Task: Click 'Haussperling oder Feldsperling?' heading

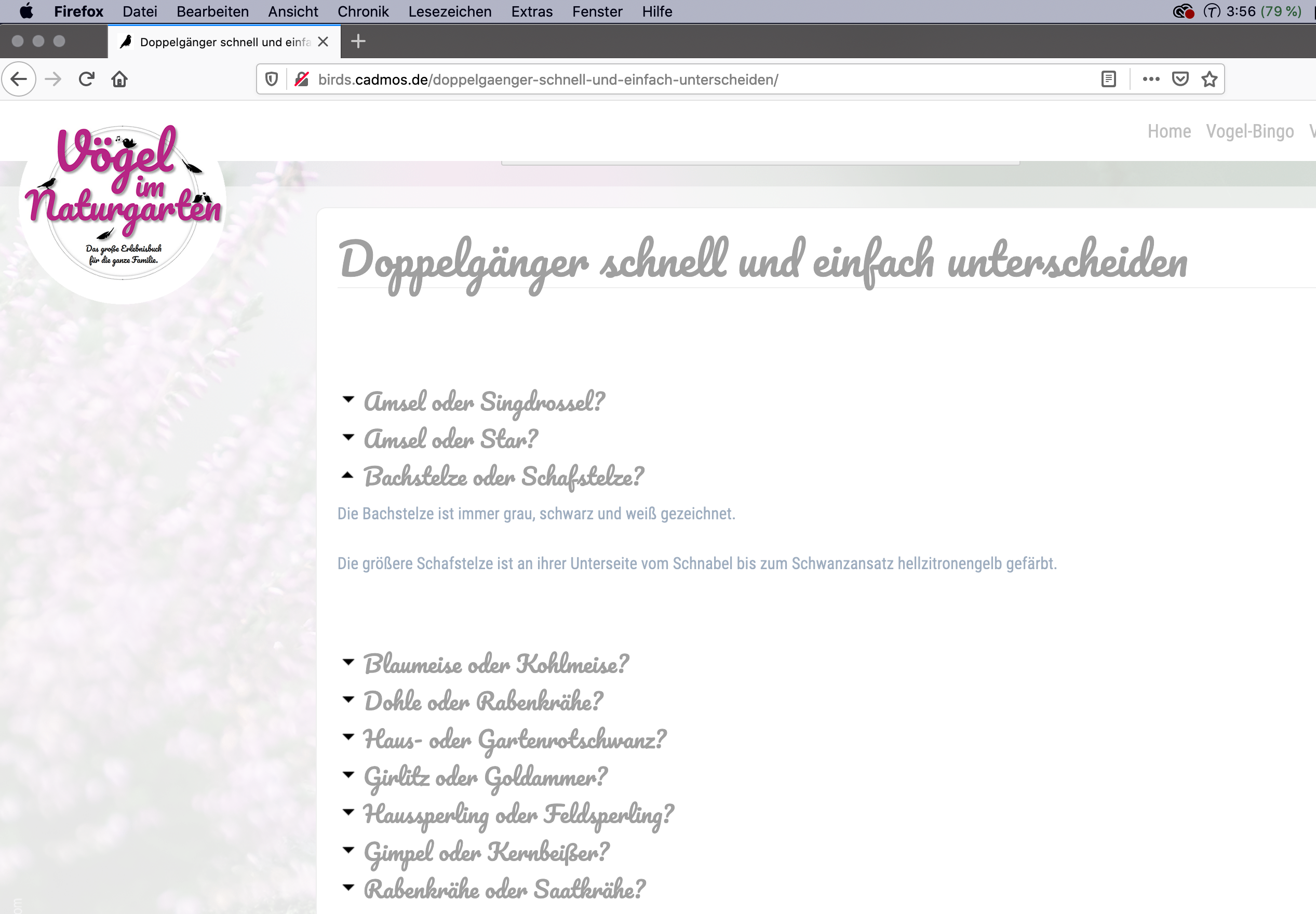Action: [x=519, y=815]
